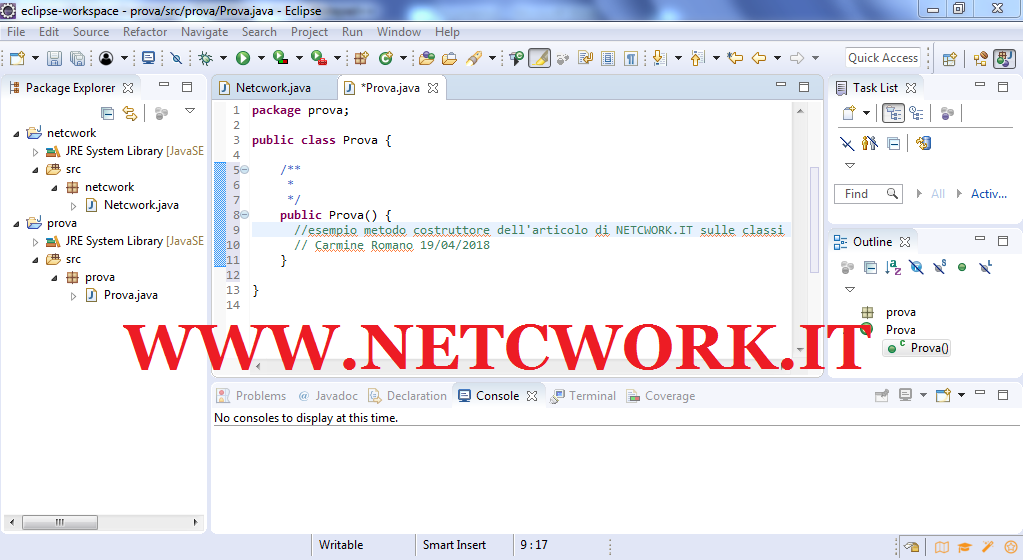Open Package Explorer view menu triangle

pos(190,111)
